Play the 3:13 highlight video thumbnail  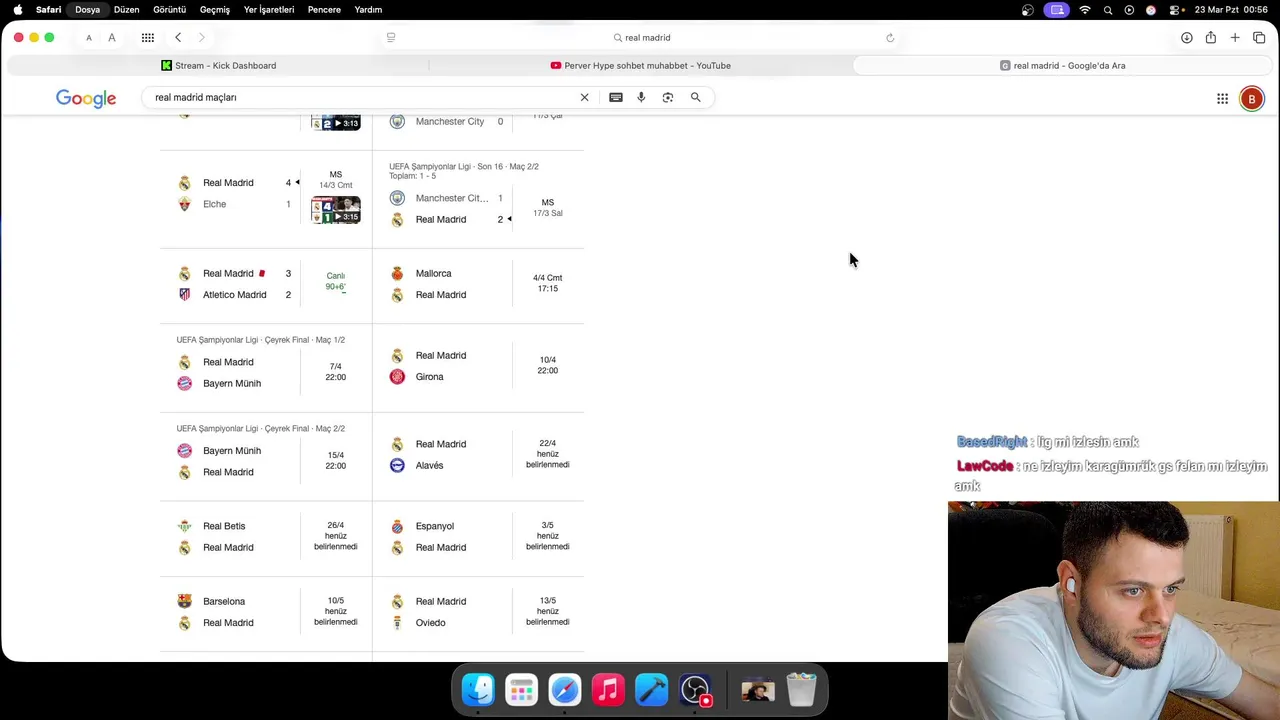pos(336,122)
